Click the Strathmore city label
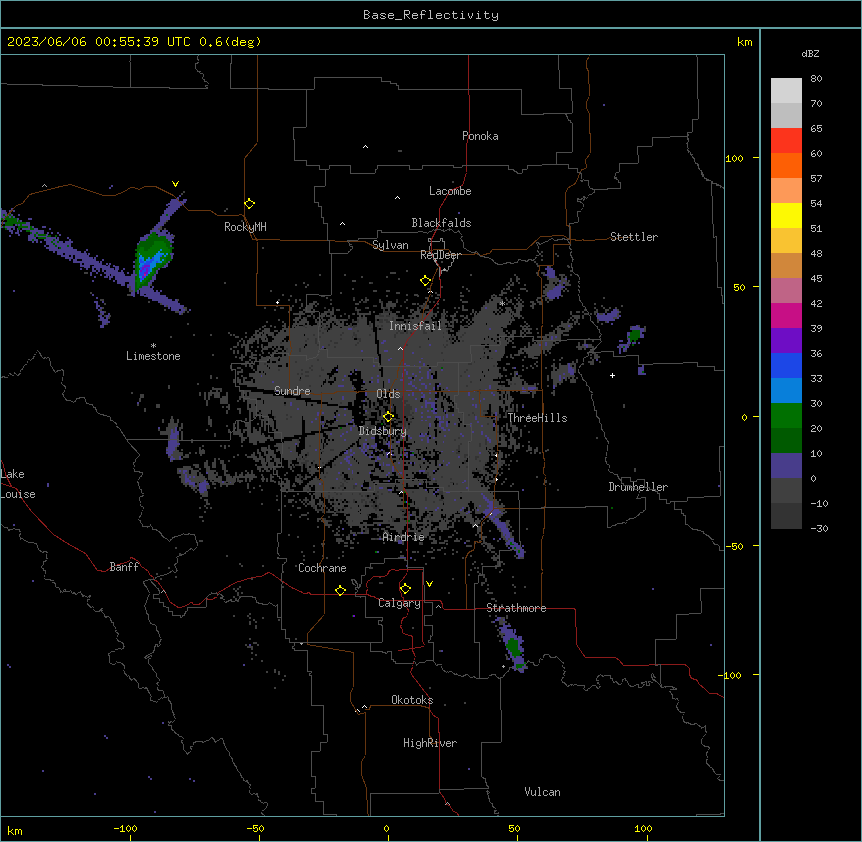This screenshot has height=842, width=862. click(x=516, y=608)
